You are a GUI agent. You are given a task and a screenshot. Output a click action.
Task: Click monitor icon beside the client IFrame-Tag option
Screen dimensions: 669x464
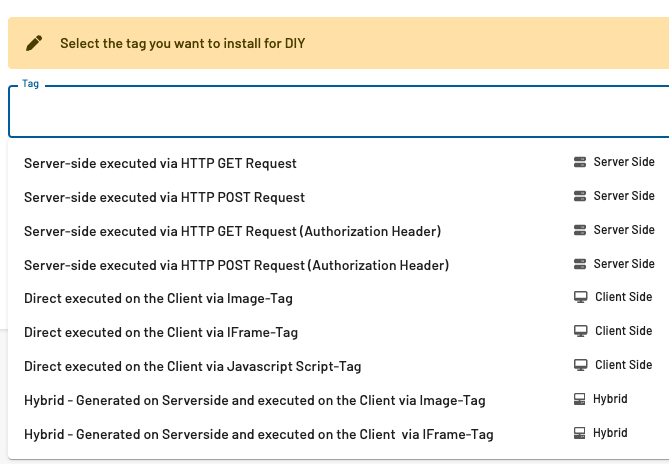(x=580, y=331)
